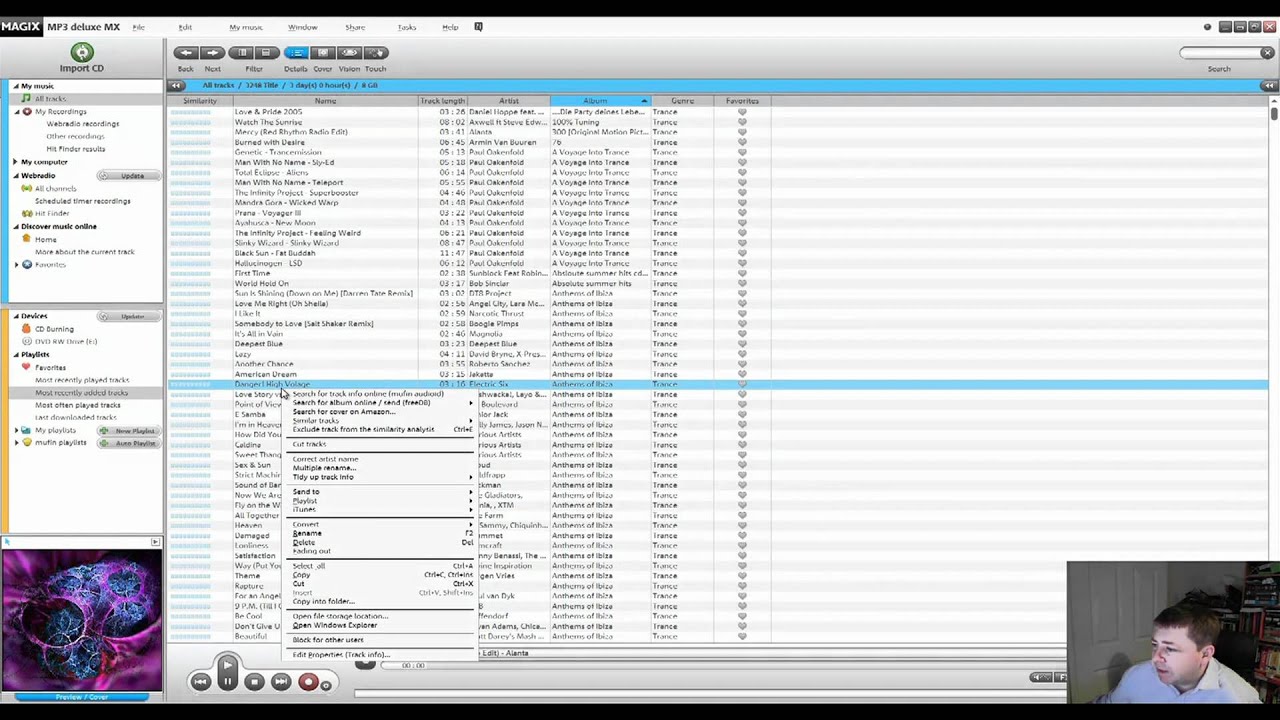This screenshot has width=1280, height=720.
Task: Expand the My computer tree section
Action: coord(16,162)
